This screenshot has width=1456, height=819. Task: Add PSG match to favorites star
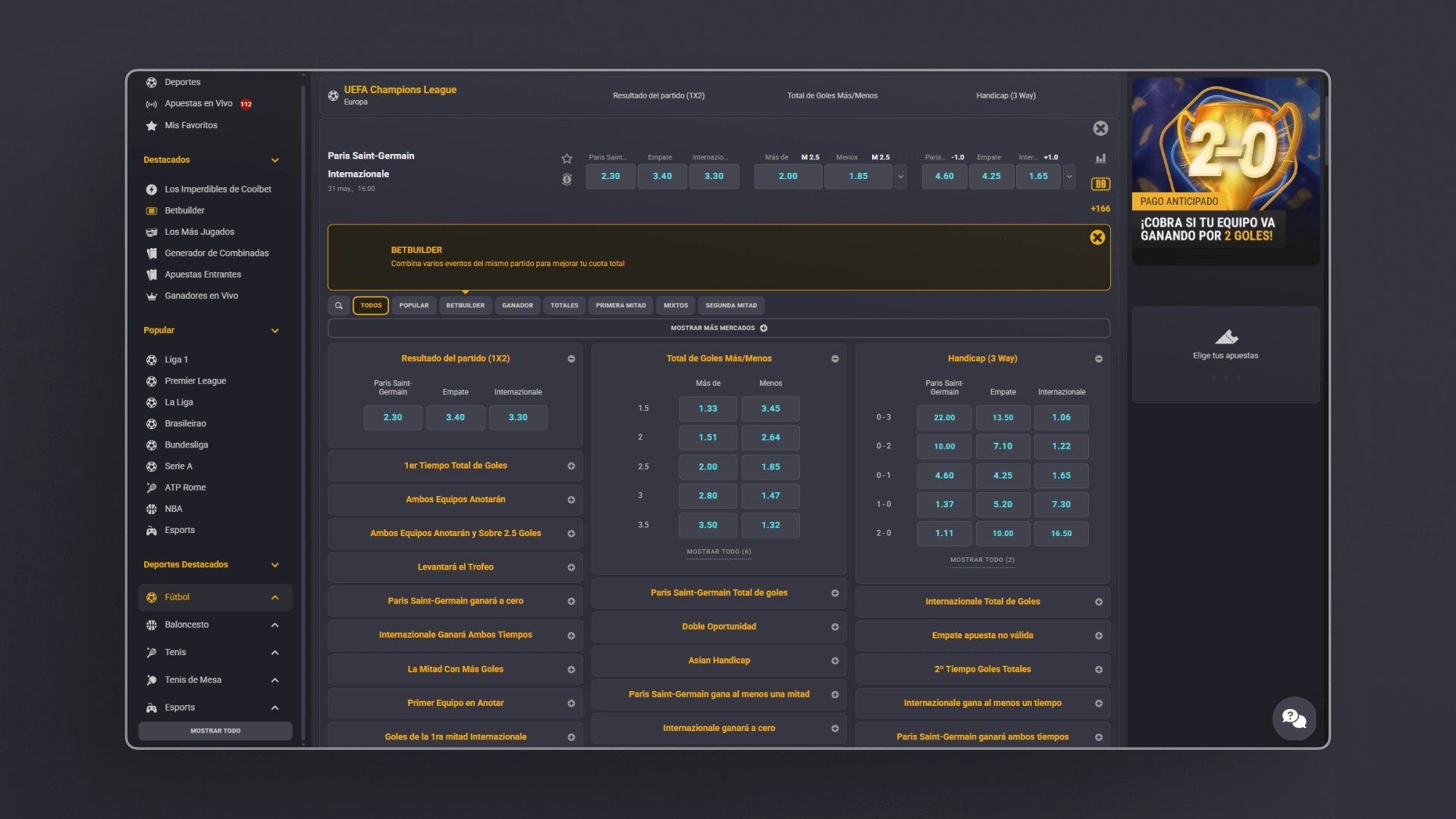(566, 158)
